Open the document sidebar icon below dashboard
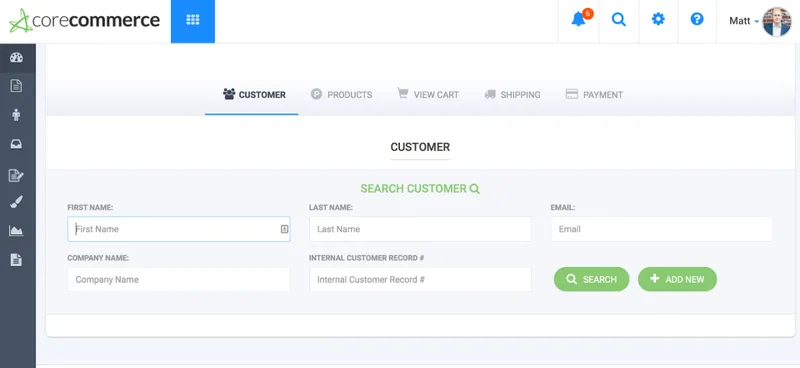Screen dimensions: 800x368 pos(16,85)
